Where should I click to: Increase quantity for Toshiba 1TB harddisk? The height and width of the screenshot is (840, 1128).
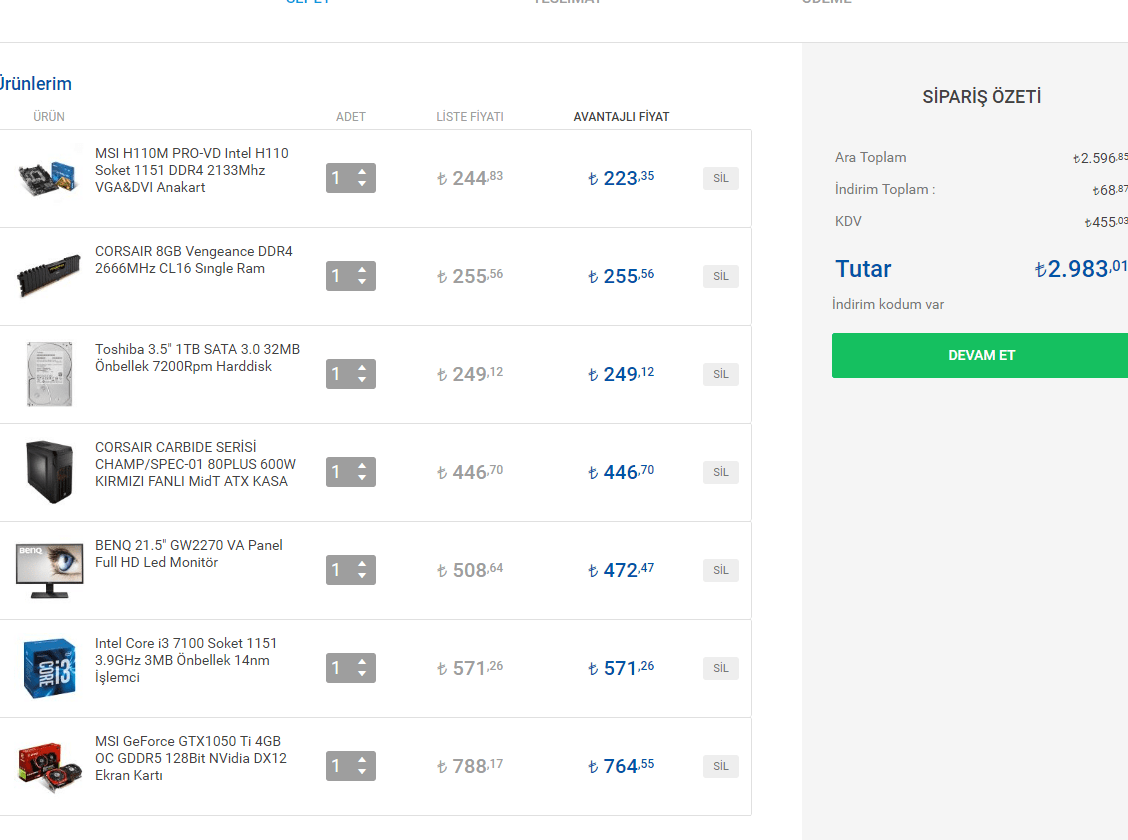pos(362,368)
